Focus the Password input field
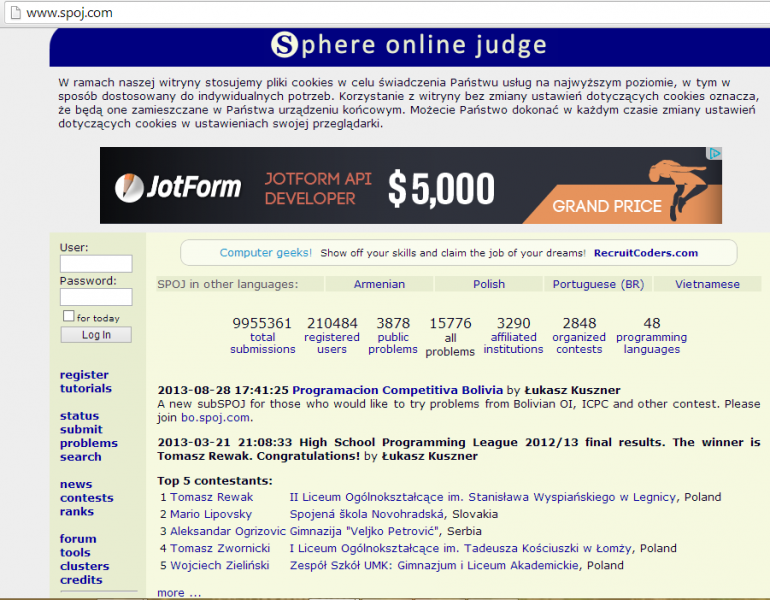Image resolution: width=770 pixels, height=600 pixels. [x=96, y=297]
